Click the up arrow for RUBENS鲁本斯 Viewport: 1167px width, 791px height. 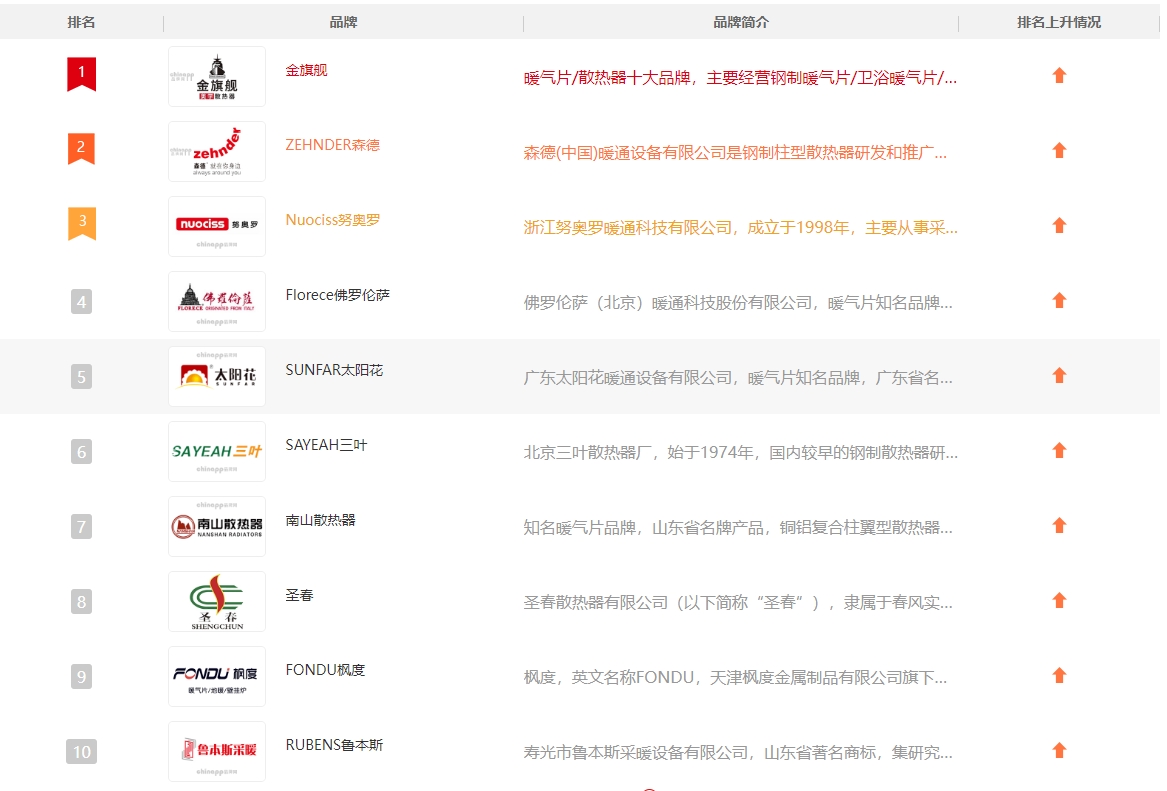tap(1059, 751)
